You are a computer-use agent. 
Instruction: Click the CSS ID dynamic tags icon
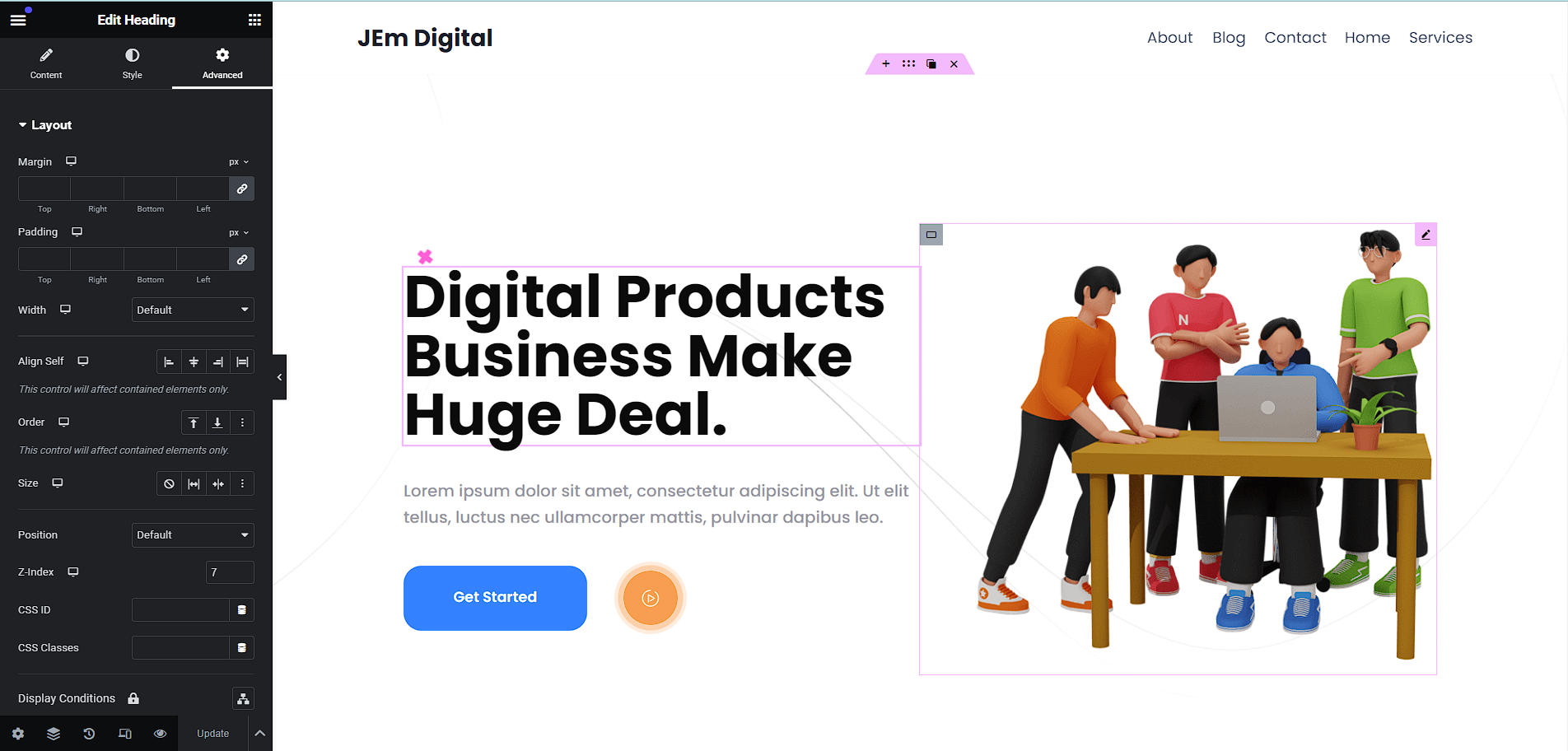242,610
